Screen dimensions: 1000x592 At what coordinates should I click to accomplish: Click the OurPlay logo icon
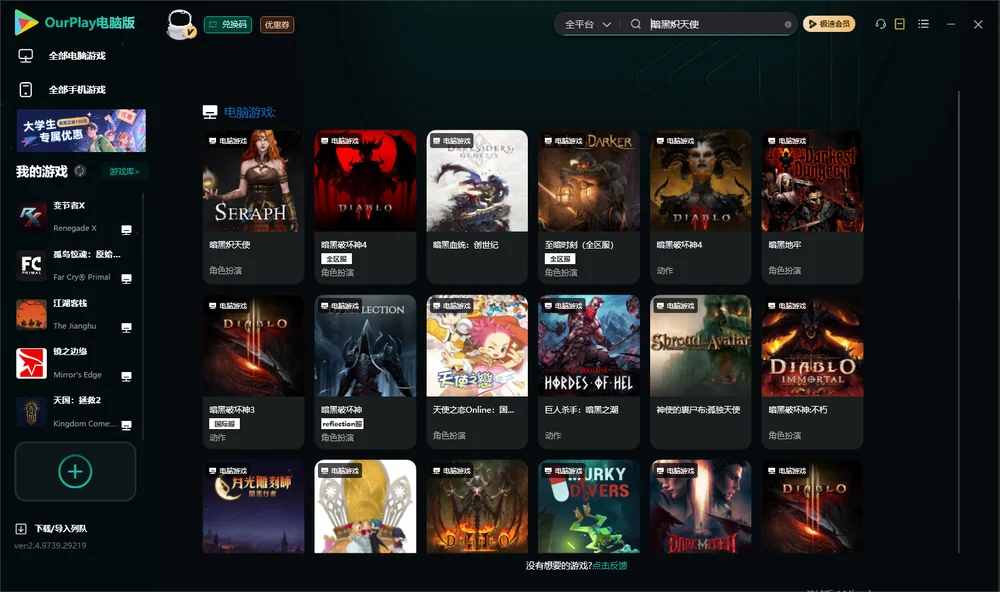26,22
